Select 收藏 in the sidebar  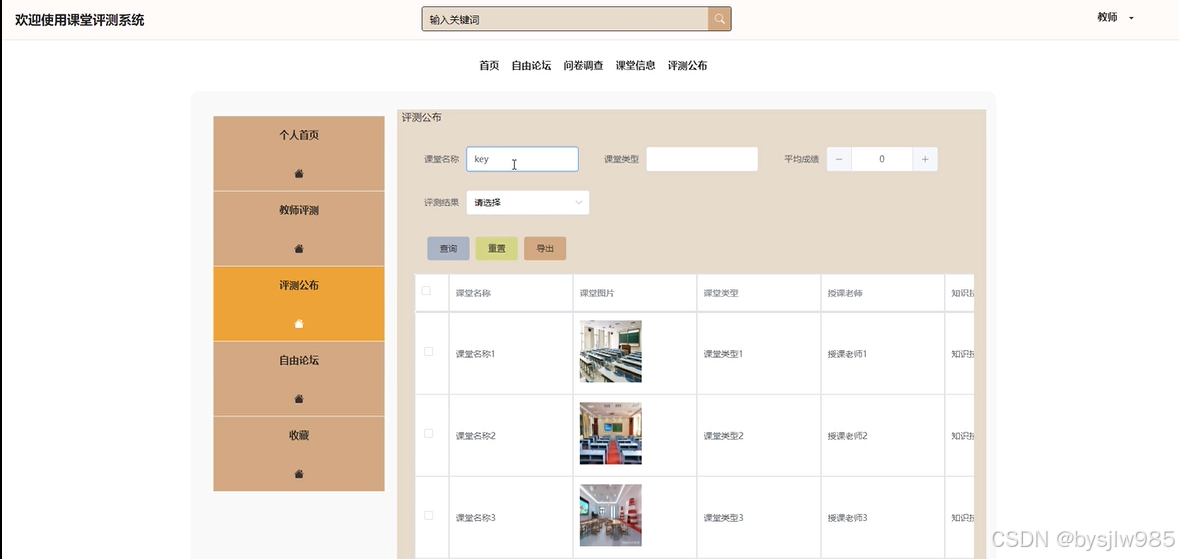pyautogui.click(x=299, y=454)
